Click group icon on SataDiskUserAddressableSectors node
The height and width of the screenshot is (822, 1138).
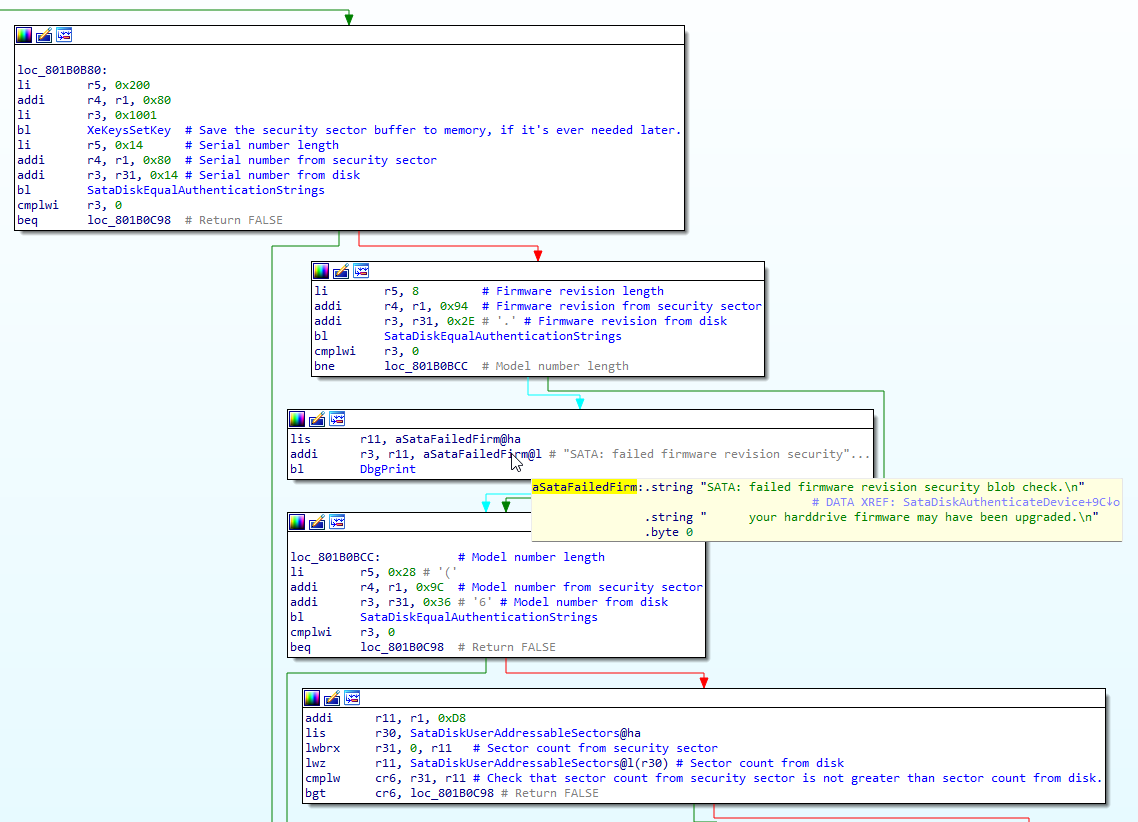pos(352,698)
